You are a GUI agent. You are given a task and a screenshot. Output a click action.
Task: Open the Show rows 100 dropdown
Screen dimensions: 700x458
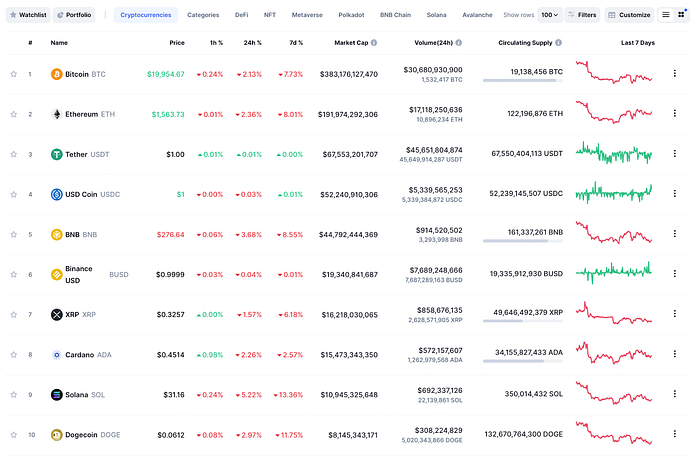[x=550, y=15]
